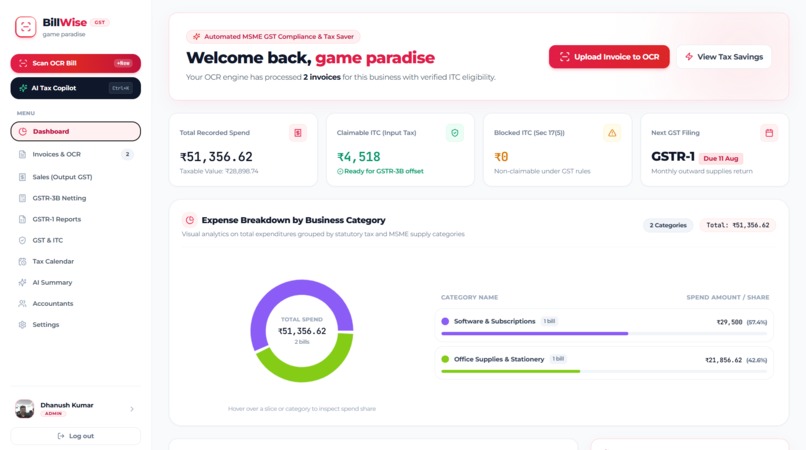The height and width of the screenshot is (450, 806).
Task: Click the Scan OCR Bill button
Action: [76, 63]
